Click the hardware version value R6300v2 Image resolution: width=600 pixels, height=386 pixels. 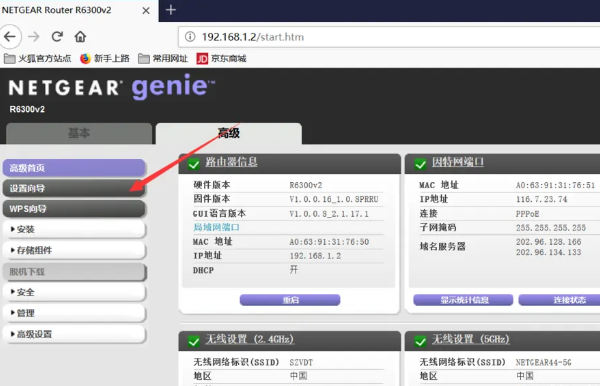[306, 185]
